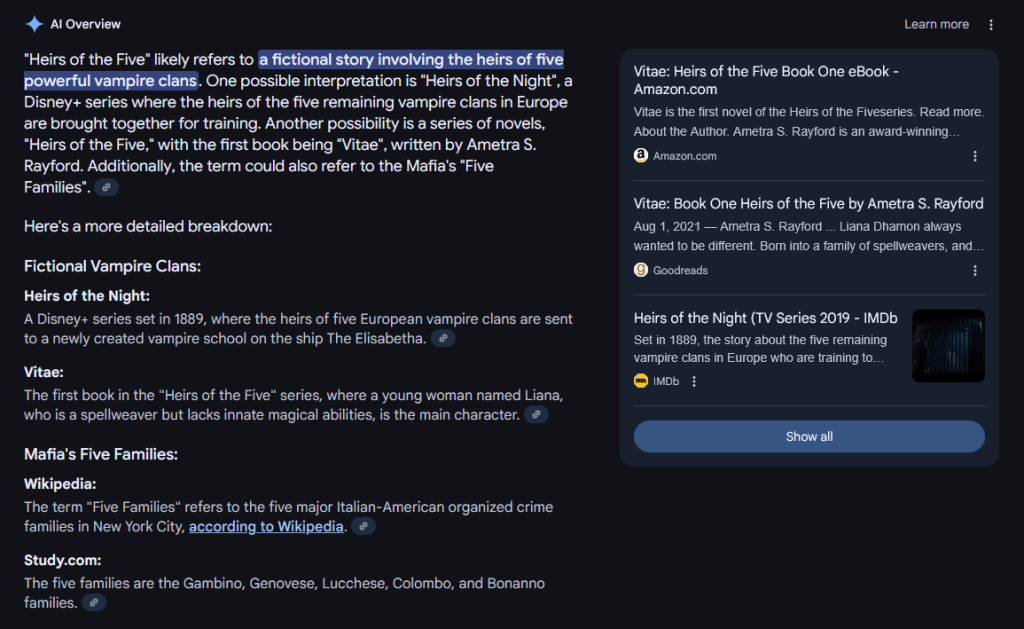Open more options for IMDb result
The height and width of the screenshot is (629, 1024).
694,381
